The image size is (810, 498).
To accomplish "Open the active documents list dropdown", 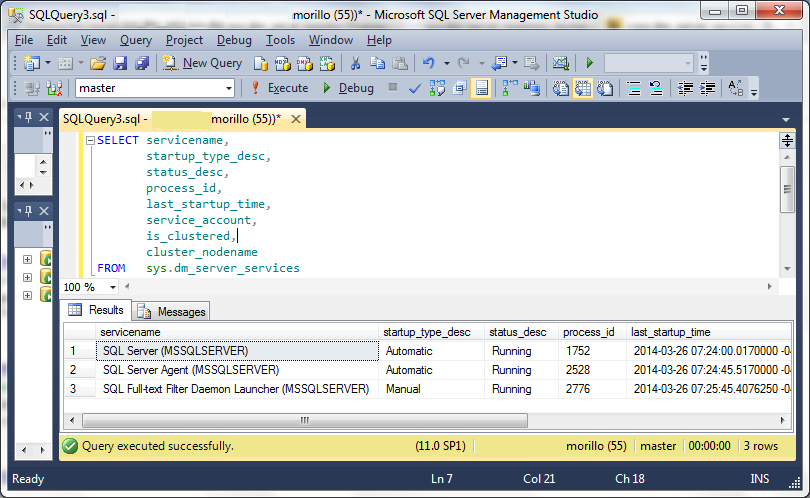I will pyautogui.click(x=786, y=119).
